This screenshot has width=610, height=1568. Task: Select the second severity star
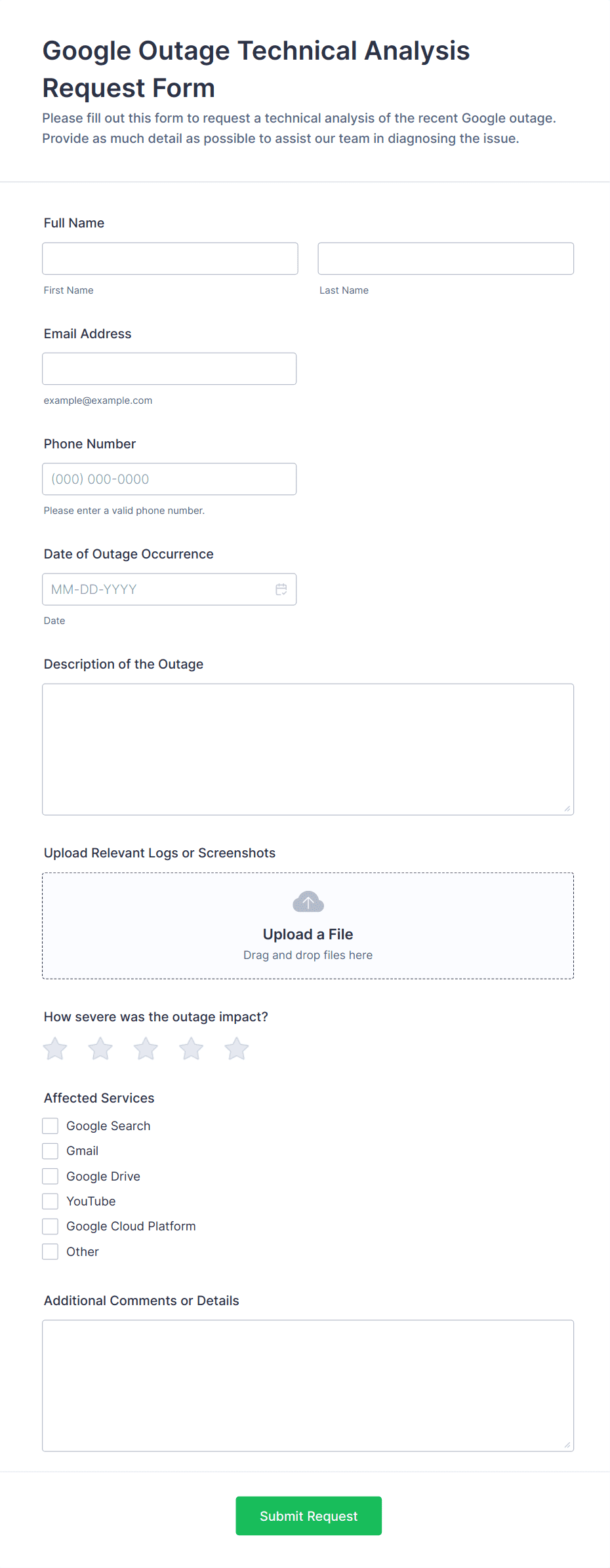(x=100, y=1049)
